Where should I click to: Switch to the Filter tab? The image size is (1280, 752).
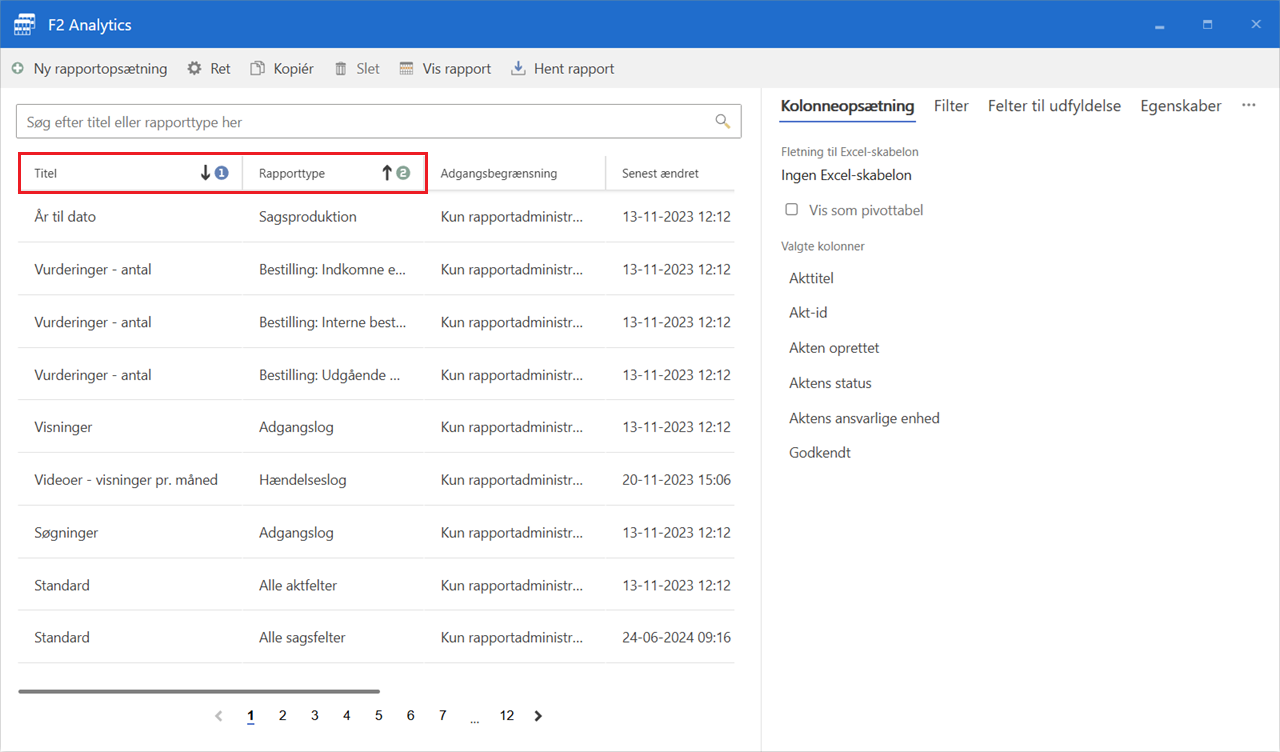point(951,106)
